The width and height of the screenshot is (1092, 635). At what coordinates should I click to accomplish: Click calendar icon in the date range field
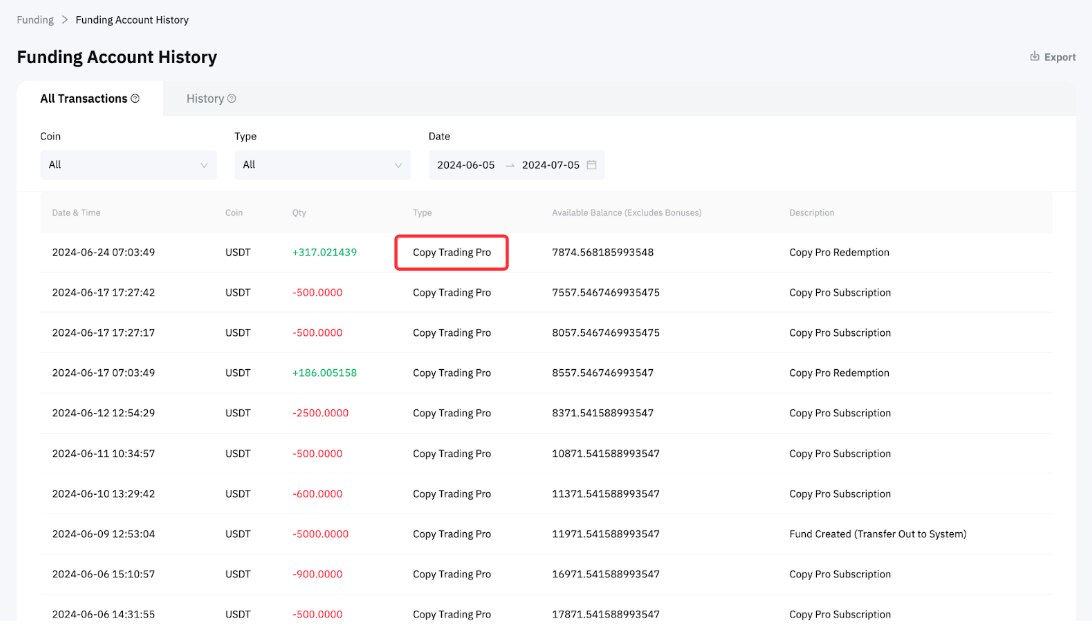tap(592, 165)
